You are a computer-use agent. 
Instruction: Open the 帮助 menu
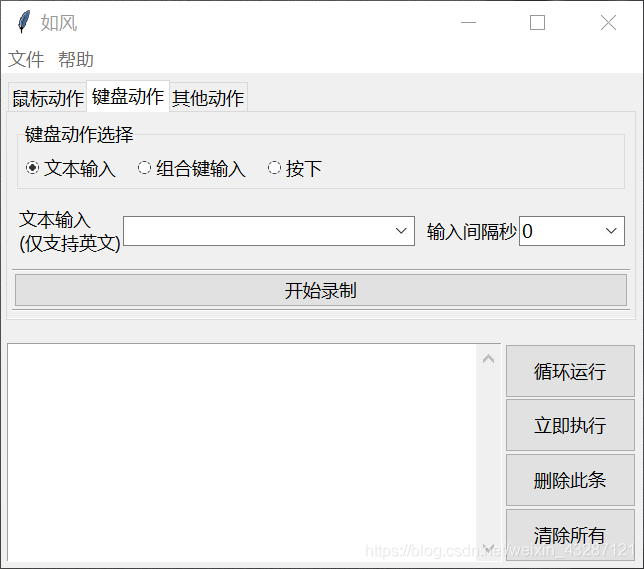[x=76, y=60]
